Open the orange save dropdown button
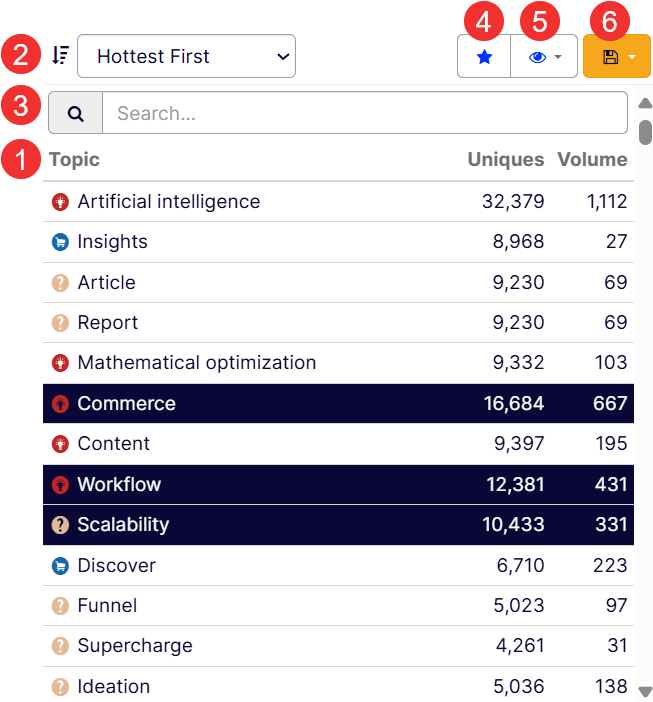This screenshot has height=702, width=653. pyautogui.click(x=617, y=57)
